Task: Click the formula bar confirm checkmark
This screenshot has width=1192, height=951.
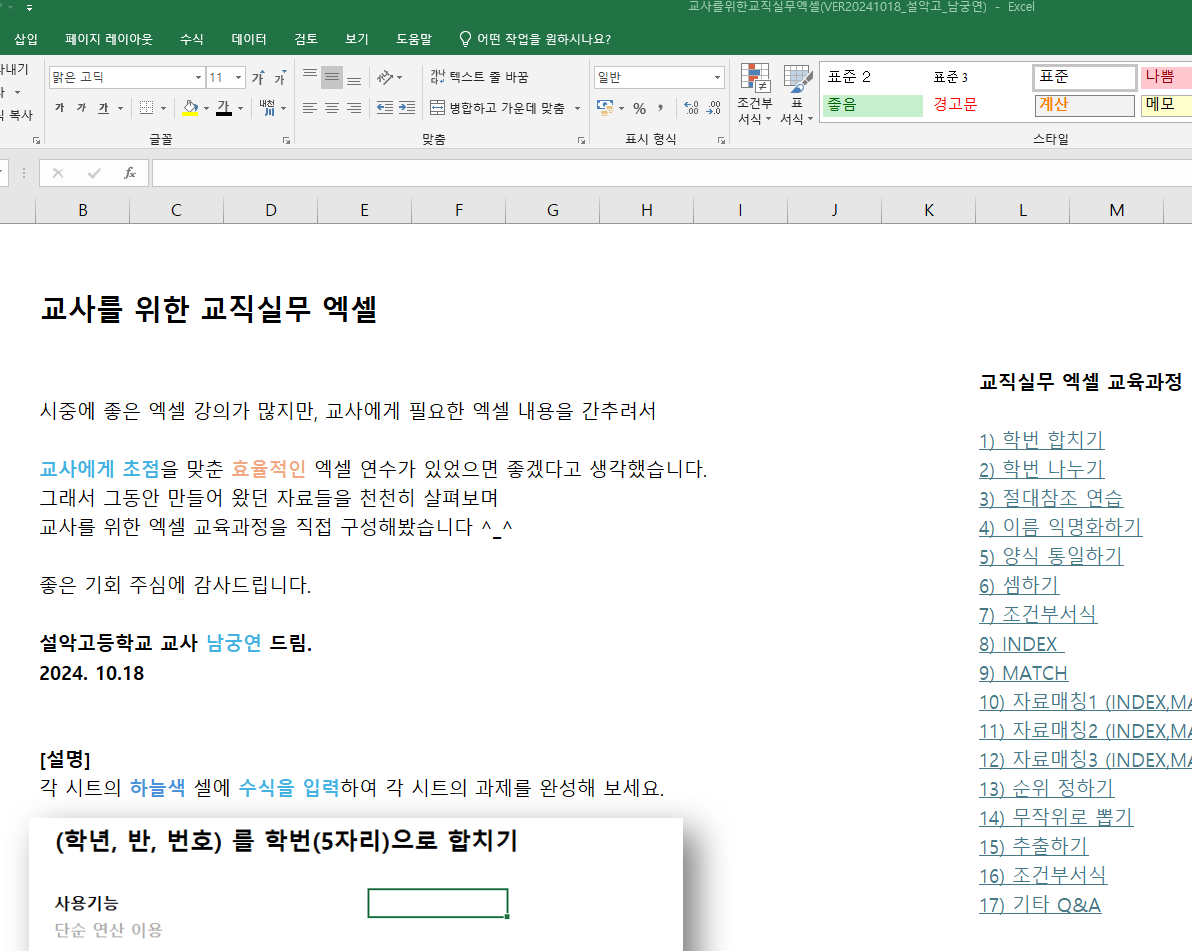Action: point(94,173)
